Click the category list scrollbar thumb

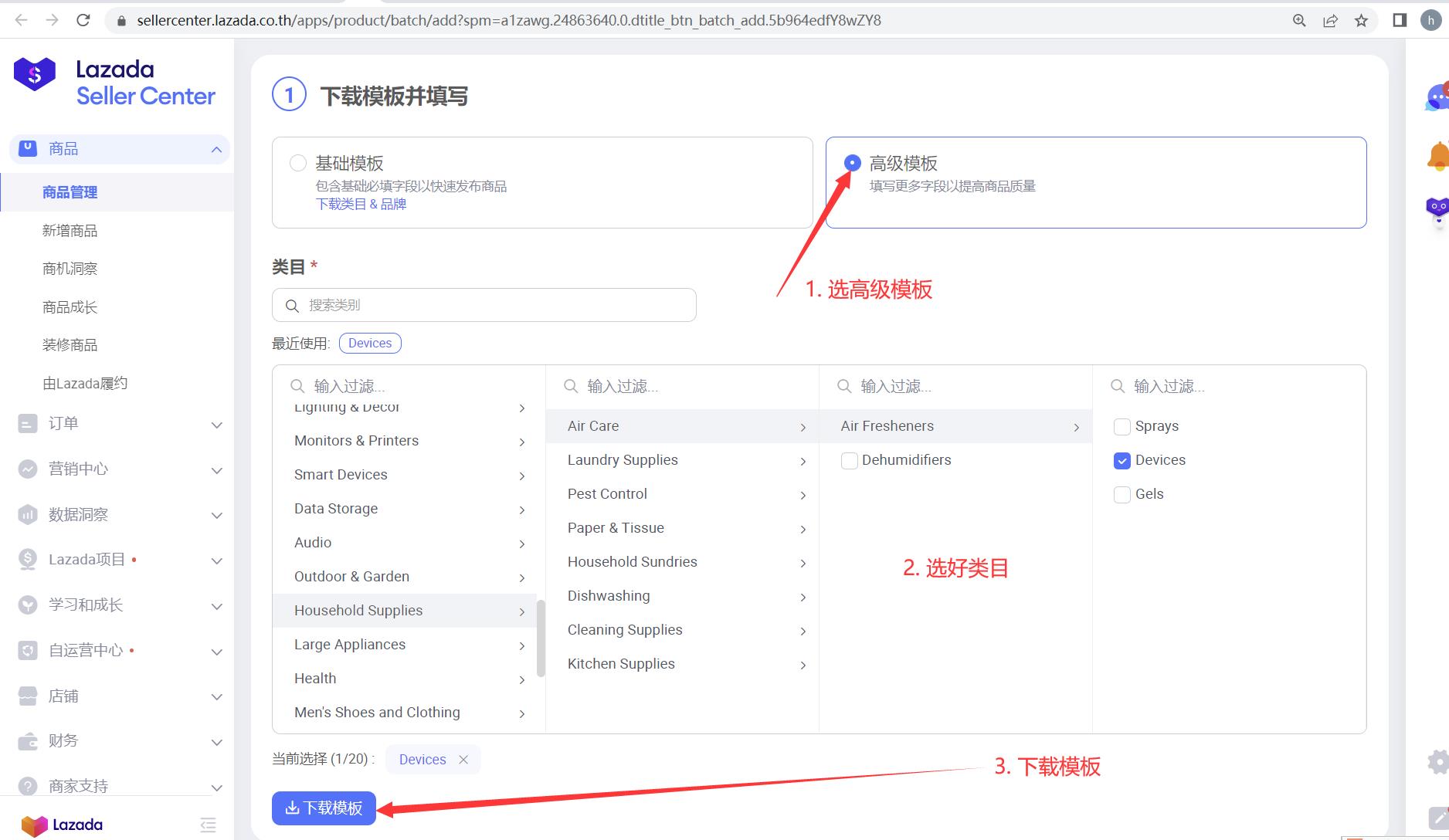click(x=541, y=638)
